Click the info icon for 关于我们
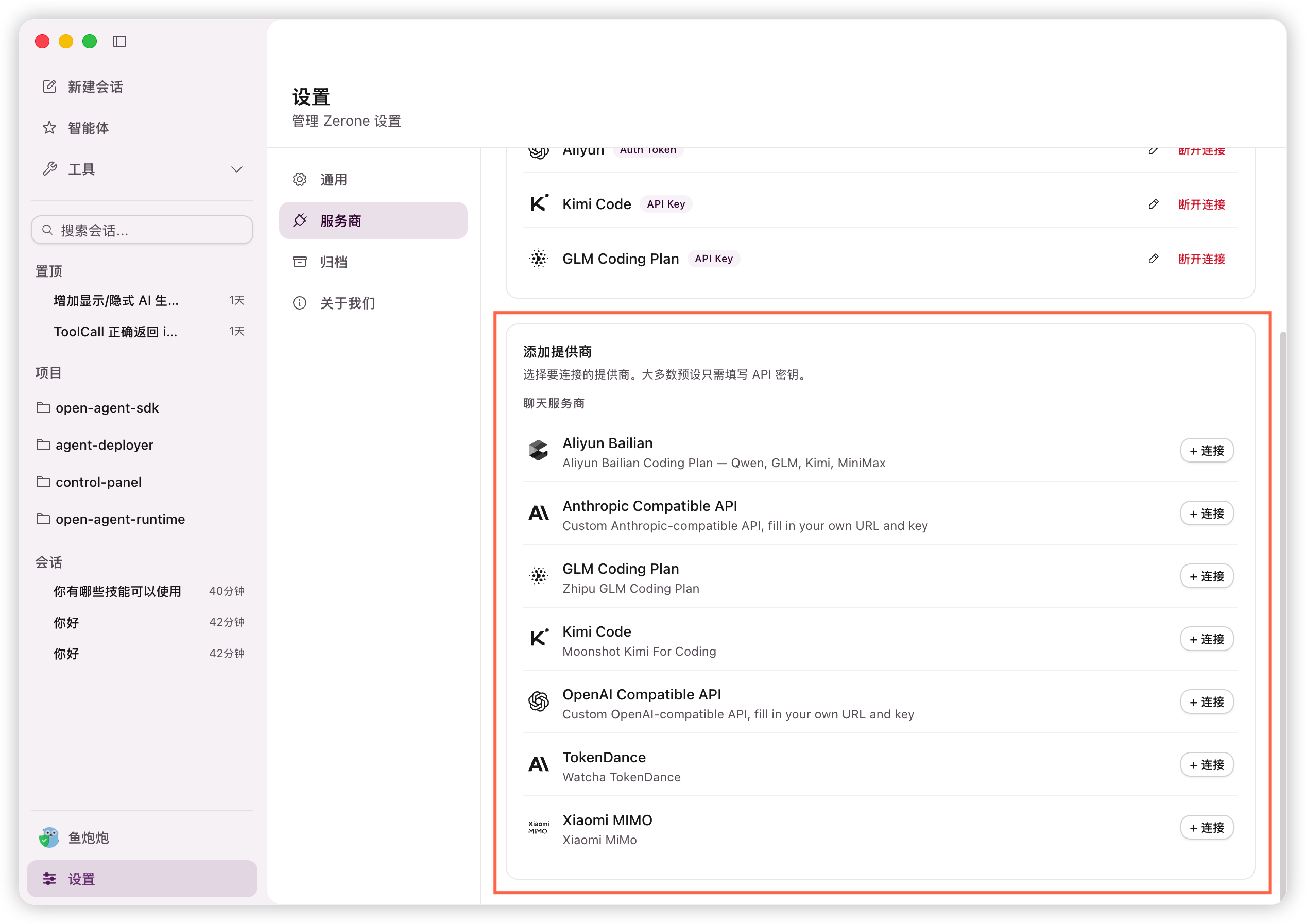Viewport: 1306px width, 924px height. pos(300,303)
